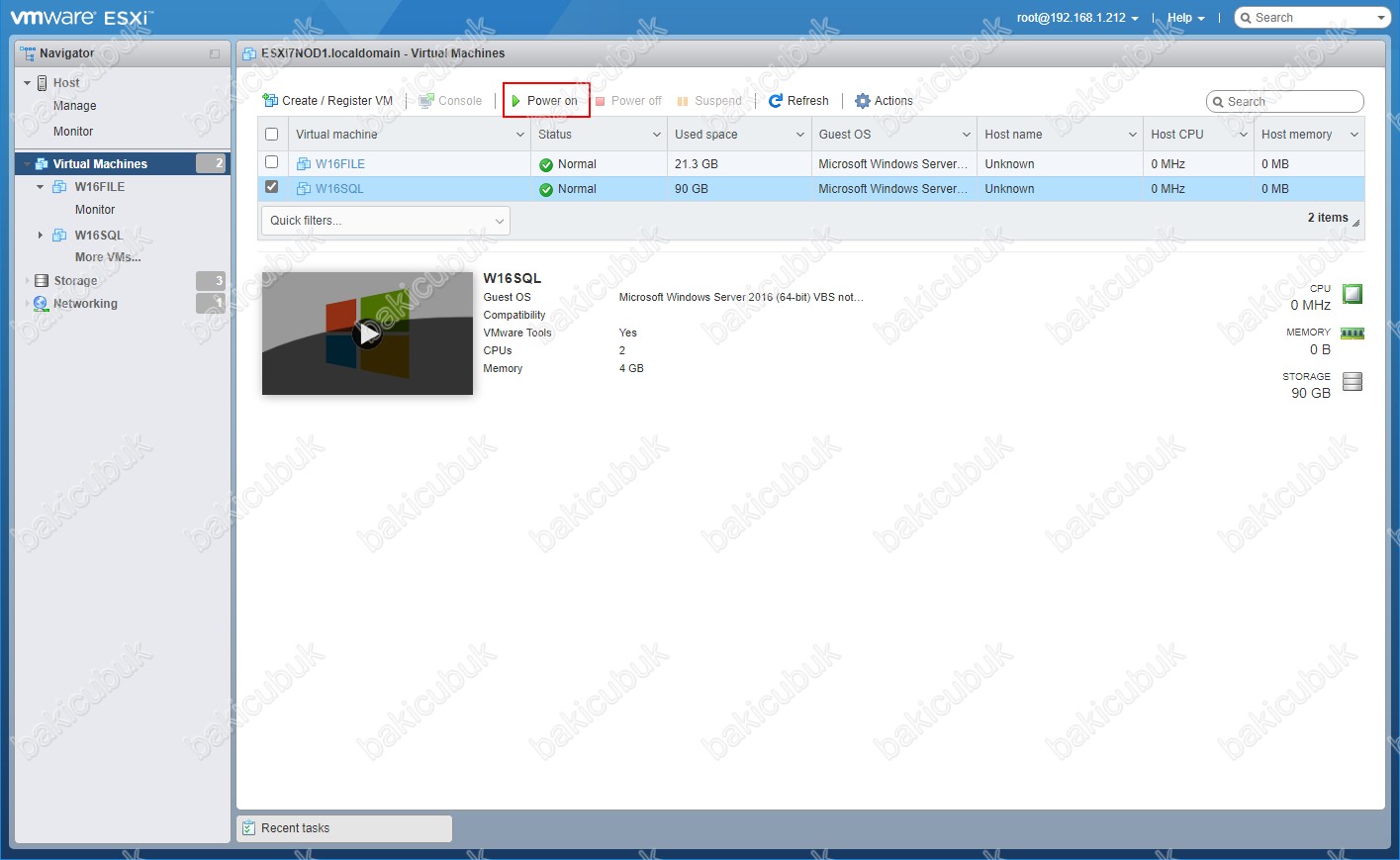1400x860 pixels.
Task: Click the CPU chip icon
Action: pos(1353,294)
